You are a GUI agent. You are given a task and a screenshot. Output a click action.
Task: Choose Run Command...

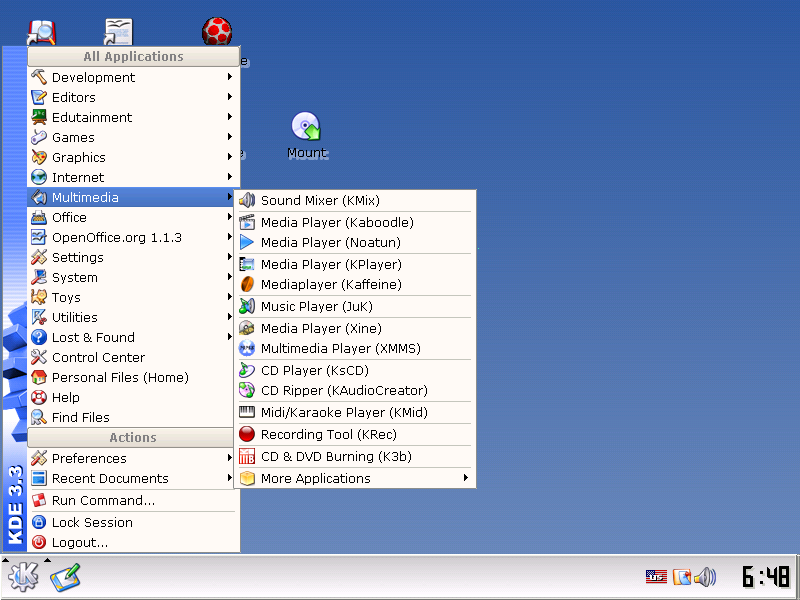[133, 500]
